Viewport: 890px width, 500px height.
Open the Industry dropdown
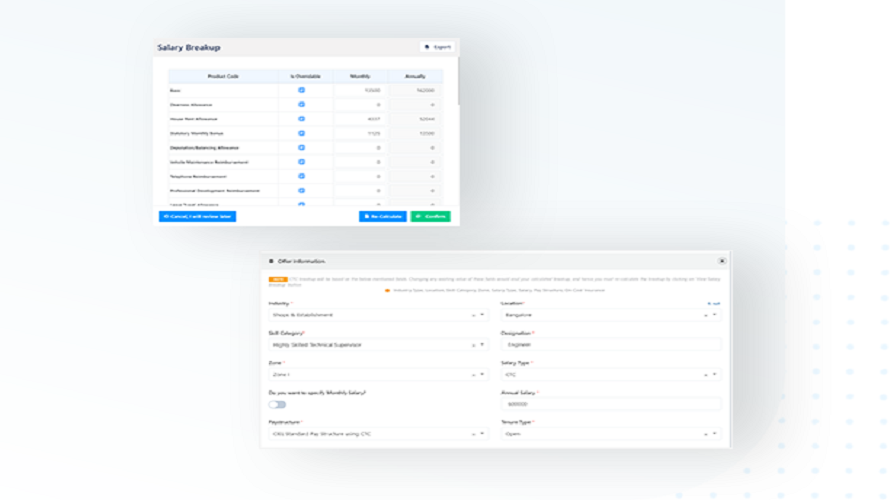(378, 315)
